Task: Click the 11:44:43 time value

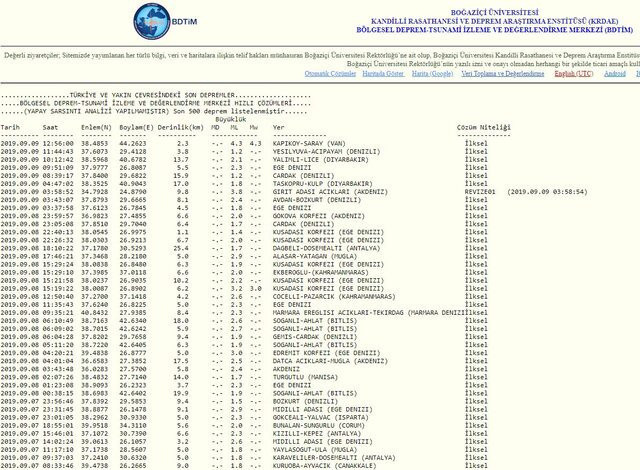Action: 58,152
